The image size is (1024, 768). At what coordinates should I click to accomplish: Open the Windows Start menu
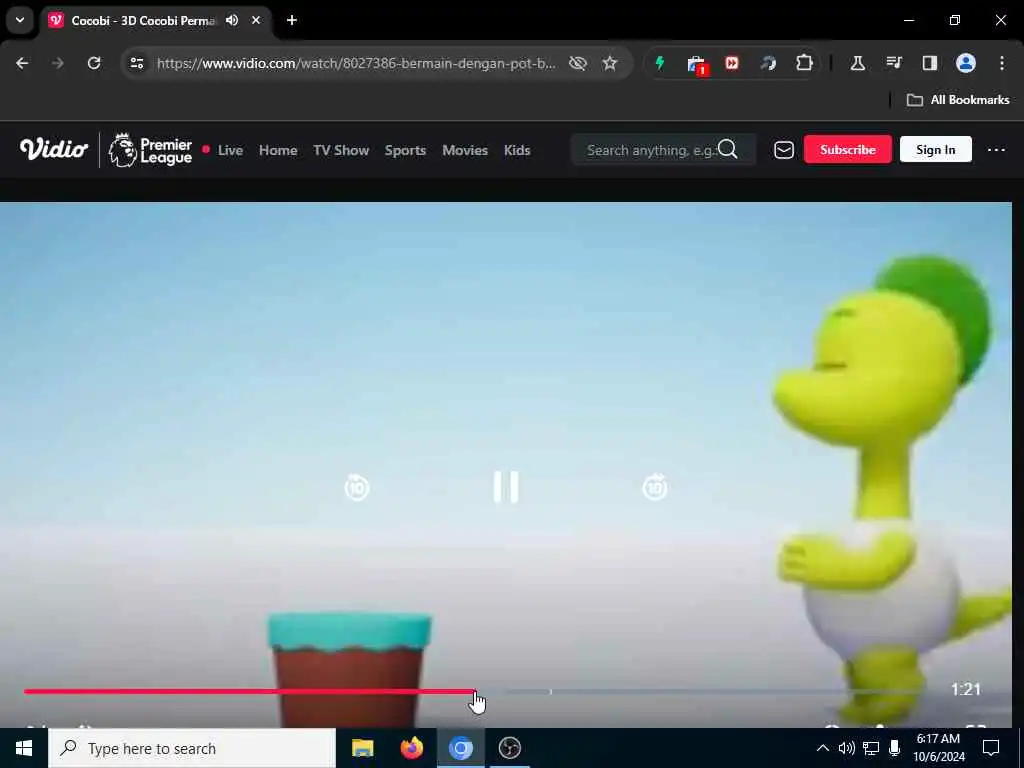(x=24, y=748)
